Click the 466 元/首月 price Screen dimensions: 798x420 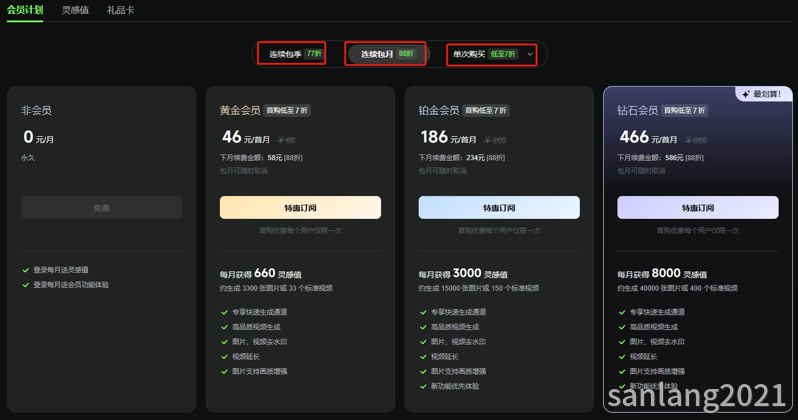pos(648,137)
